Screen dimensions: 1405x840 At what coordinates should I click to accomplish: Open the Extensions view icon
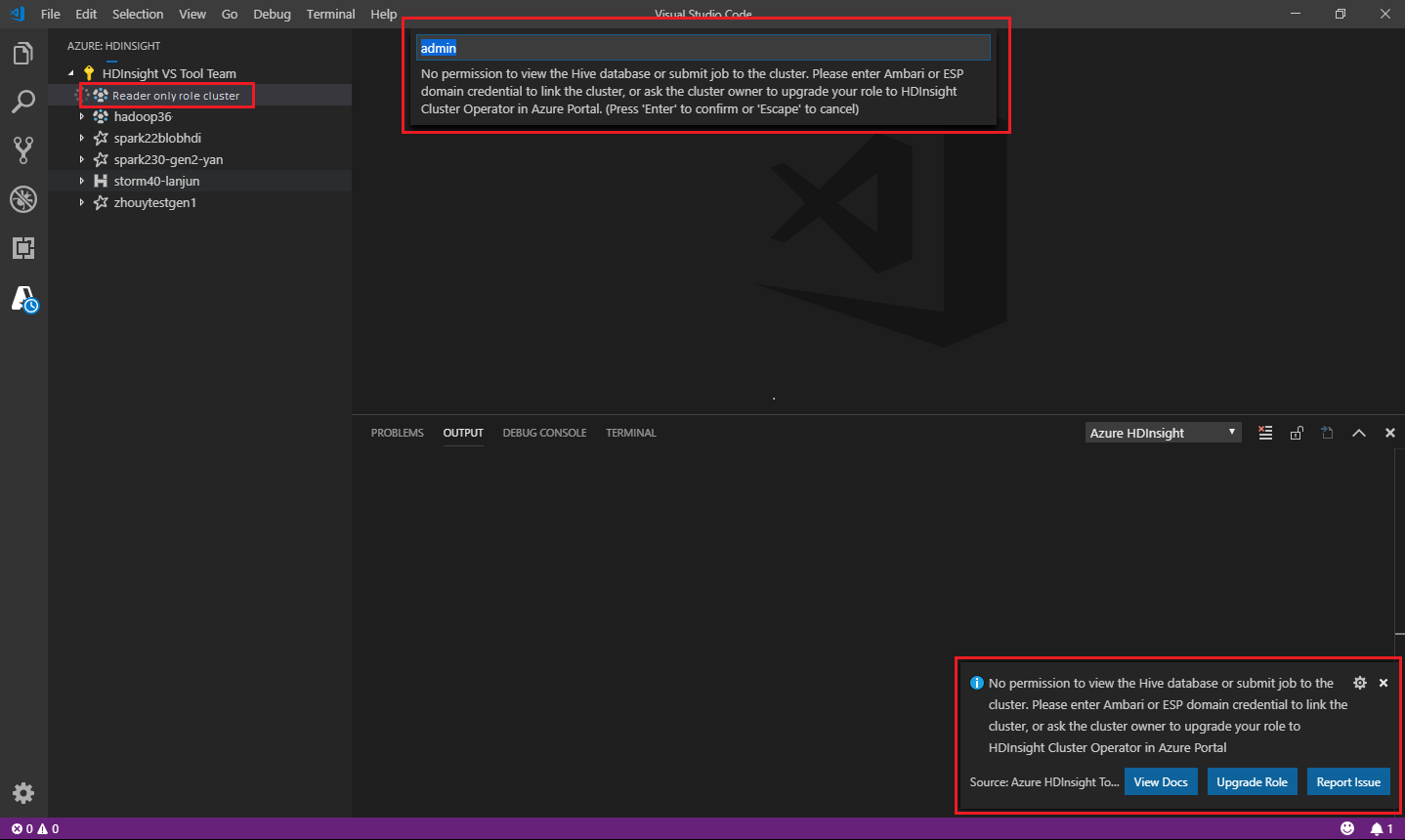23,248
